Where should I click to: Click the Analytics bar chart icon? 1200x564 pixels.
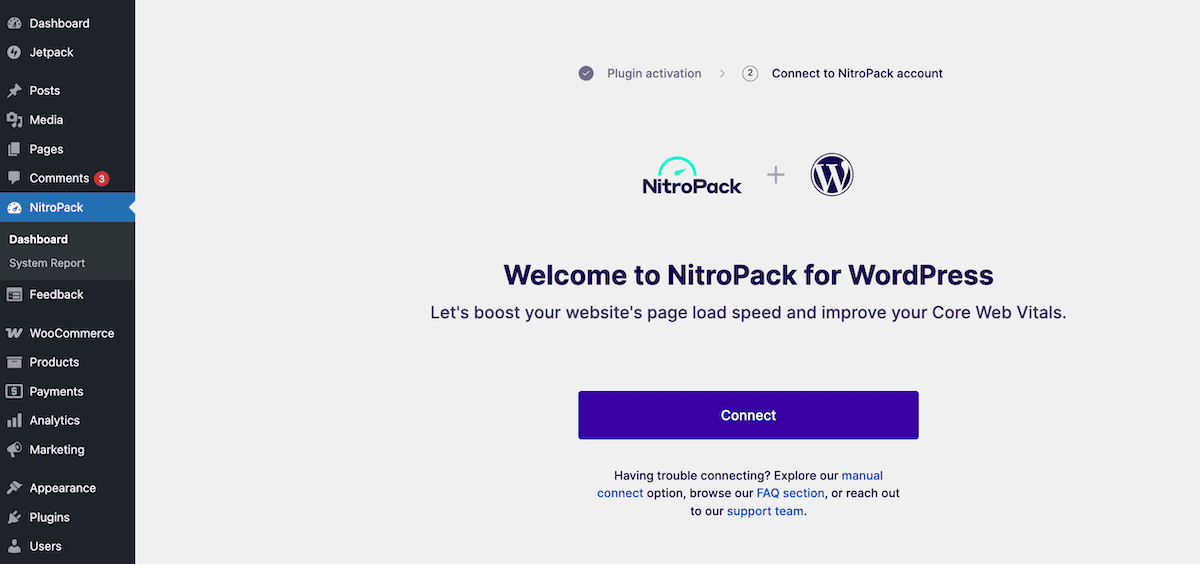14,421
